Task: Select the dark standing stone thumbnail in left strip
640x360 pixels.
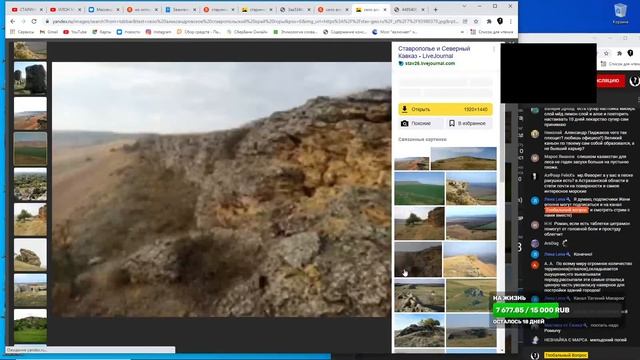Action: [x=30, y=78]
